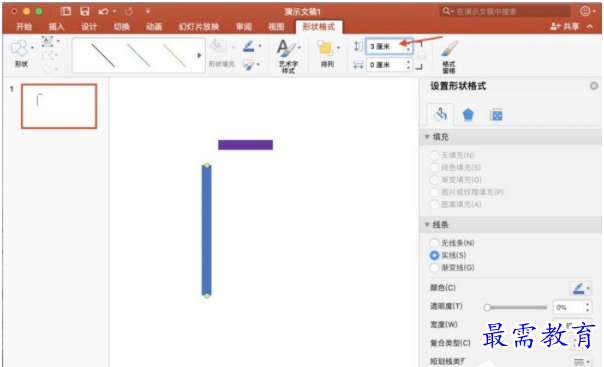Switch to the 幻灯片放映 tab
Viewport: 604px width, 367px height.
(x=199, y=27)
